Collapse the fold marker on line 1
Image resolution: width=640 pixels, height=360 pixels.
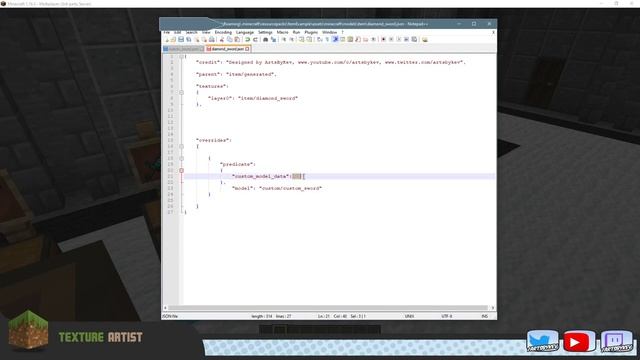[x=181, y=57]
